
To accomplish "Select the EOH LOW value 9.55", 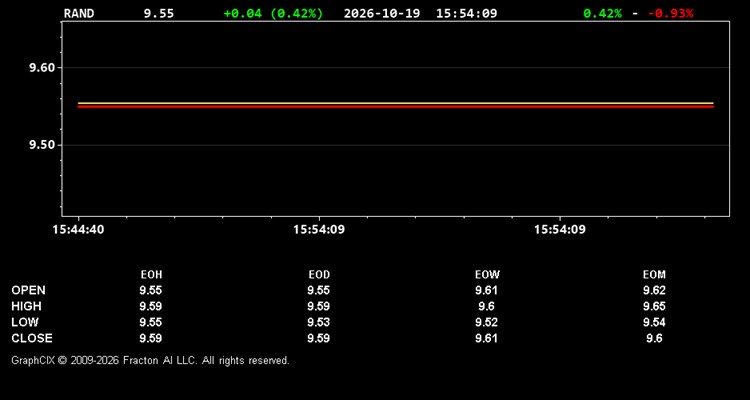I will (x=151, y=322).
